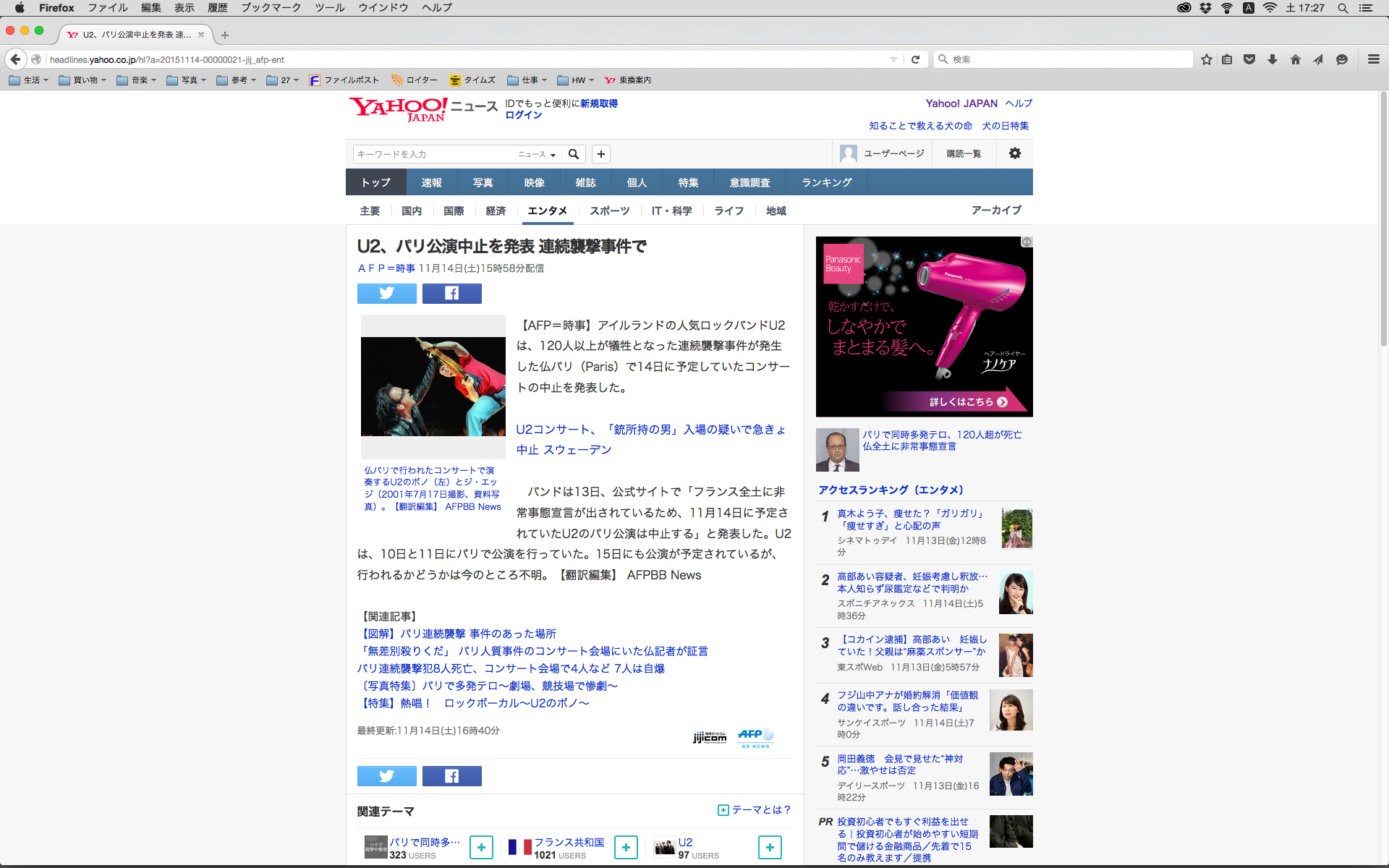Click the top Facebook share button

[451, 293]
